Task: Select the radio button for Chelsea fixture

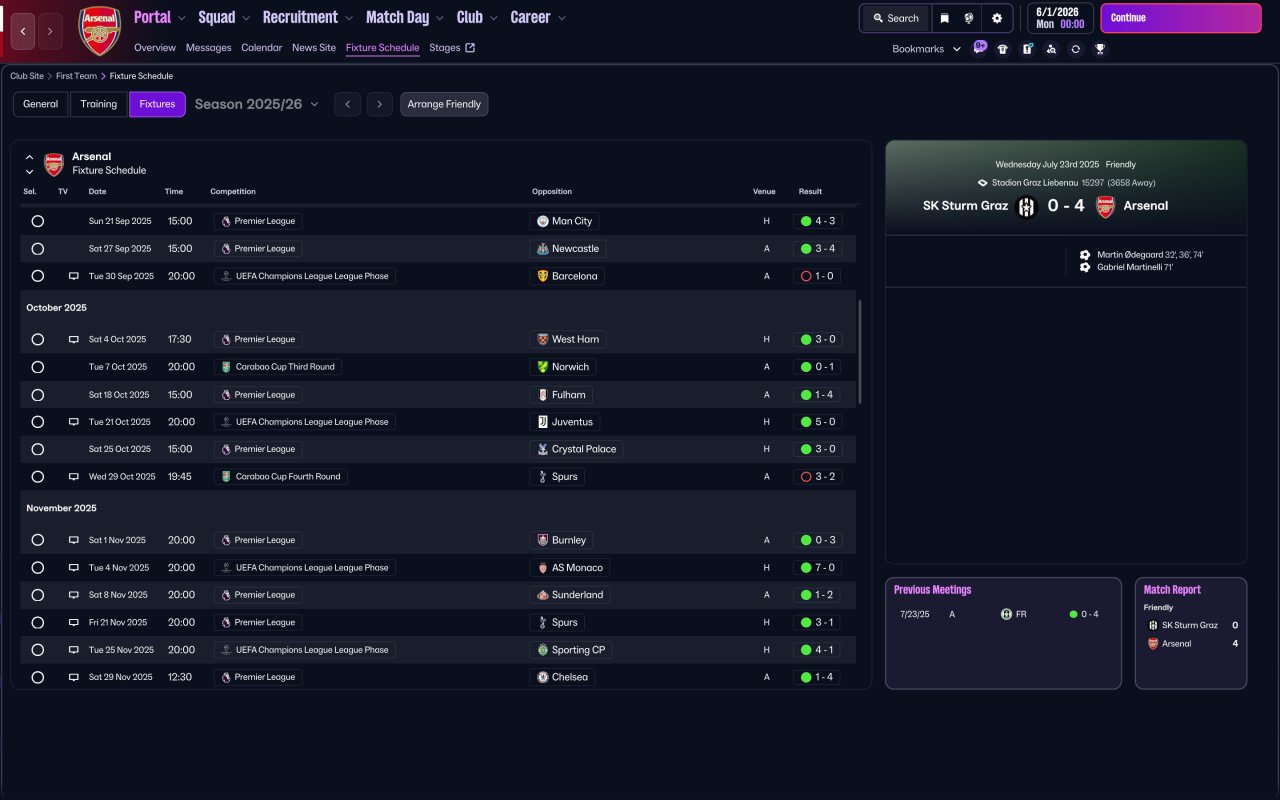Action: point(37,677)
